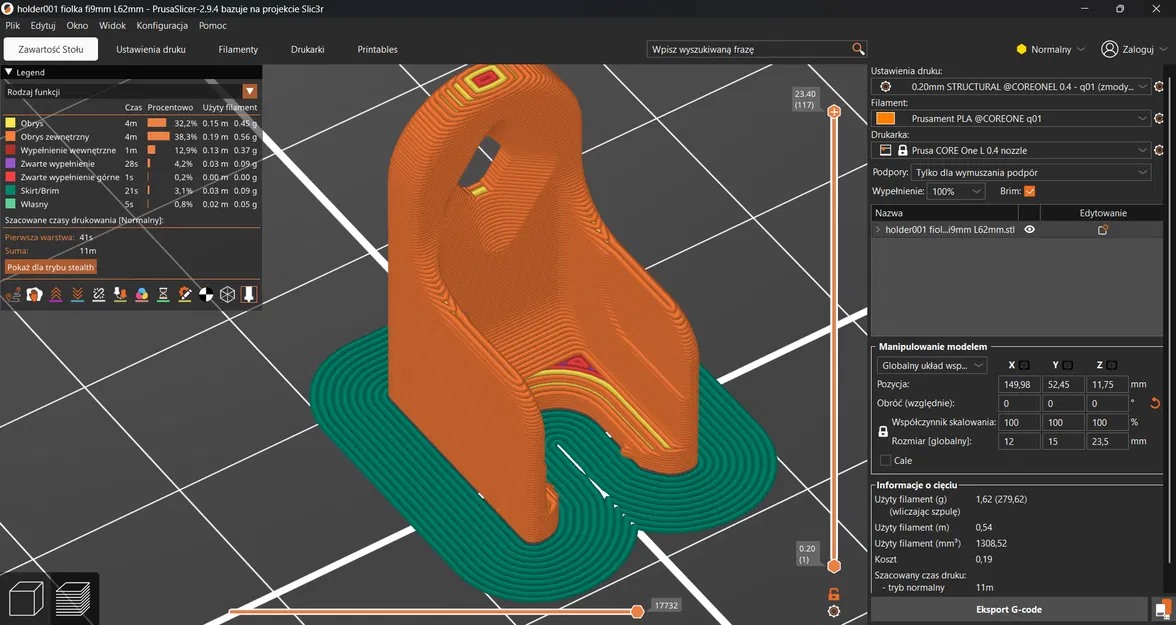Screen dimensions: 1176x625
Task: Open the Podpory supports dropdown
Action: (x=1030, y=172)
